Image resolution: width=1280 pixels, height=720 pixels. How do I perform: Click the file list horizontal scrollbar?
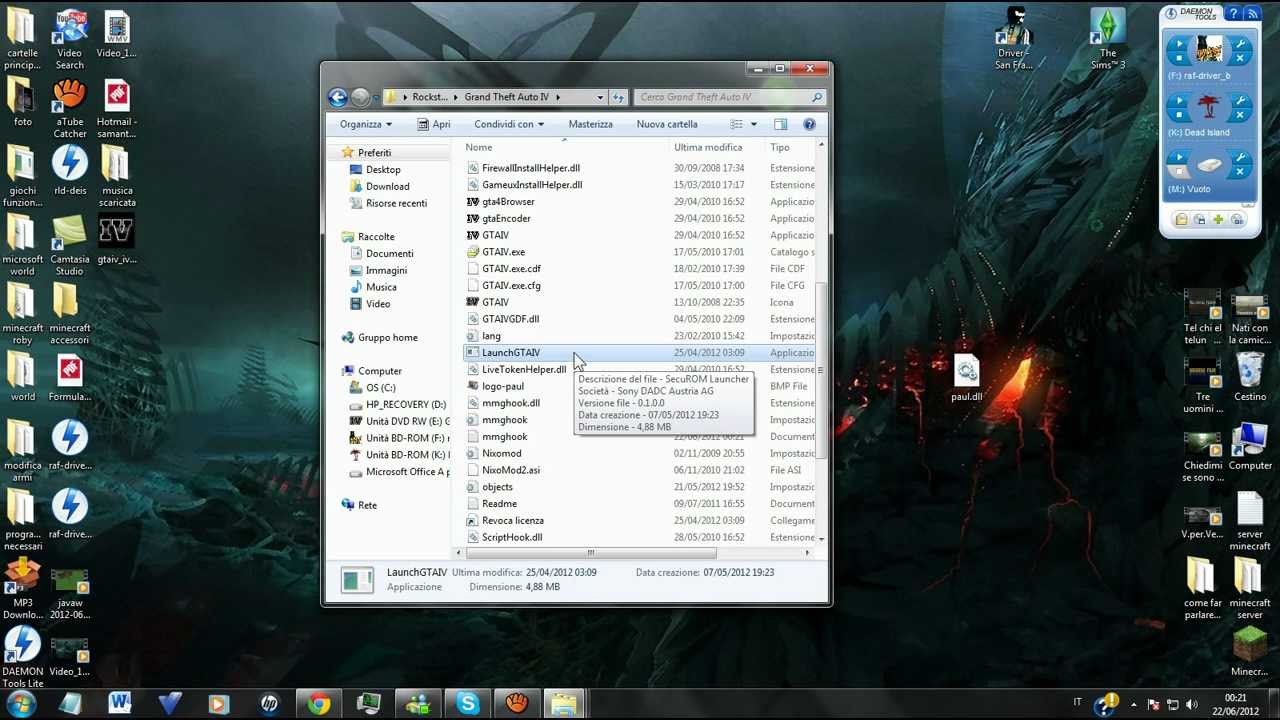590,553
